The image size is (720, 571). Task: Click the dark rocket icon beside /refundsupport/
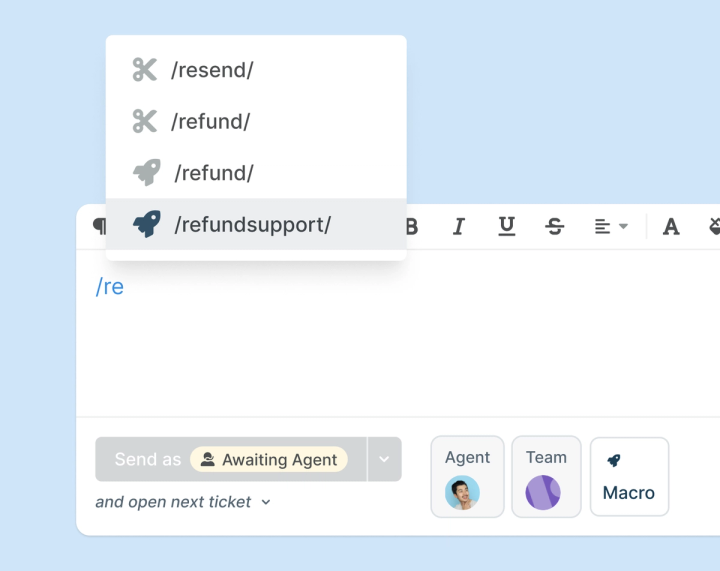click(x=147, y=224)
